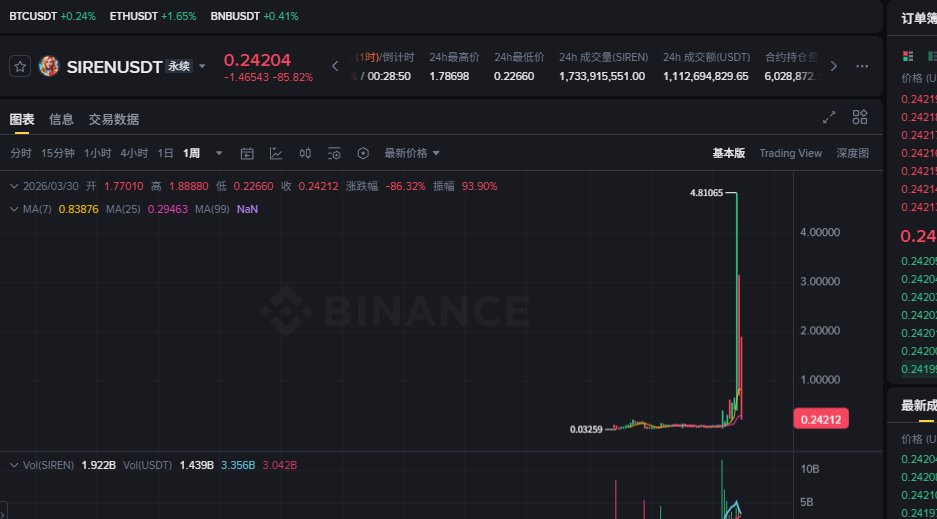Click the MA(25) value 0.29463
This screenshot has height=519, width=937.
[x=167, y=209]
